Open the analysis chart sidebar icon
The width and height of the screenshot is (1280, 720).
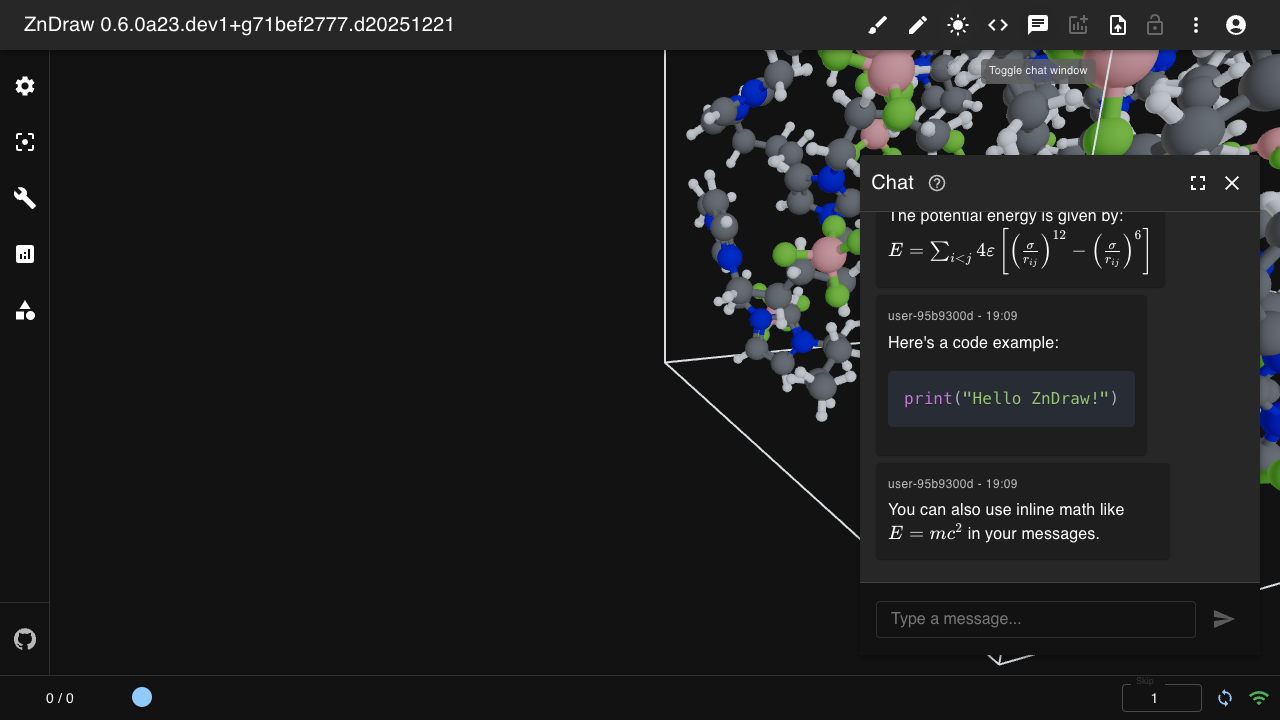[x=25, y=254]
